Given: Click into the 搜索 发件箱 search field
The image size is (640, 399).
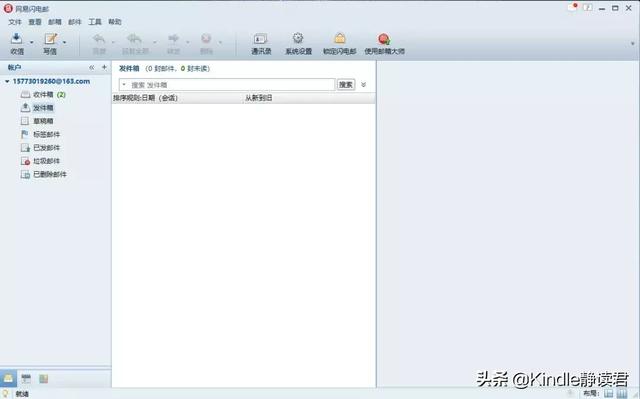Looking at the screenshot, I should point(227,85).
